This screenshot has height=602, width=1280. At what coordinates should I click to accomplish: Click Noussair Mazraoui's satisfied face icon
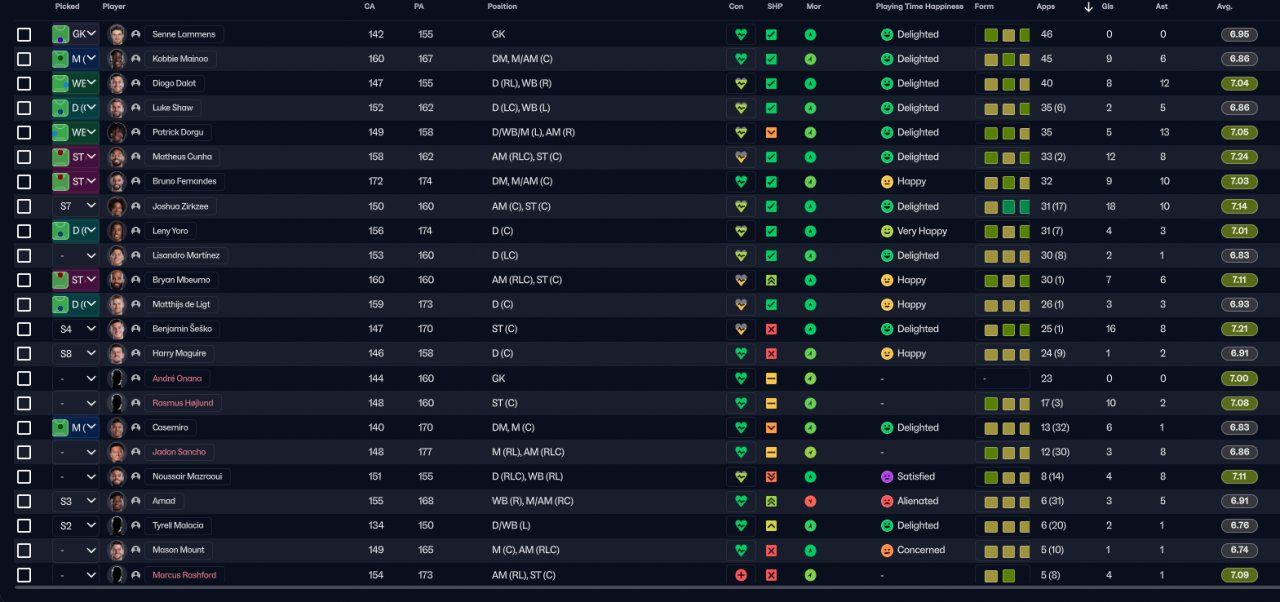pos(886,477)
